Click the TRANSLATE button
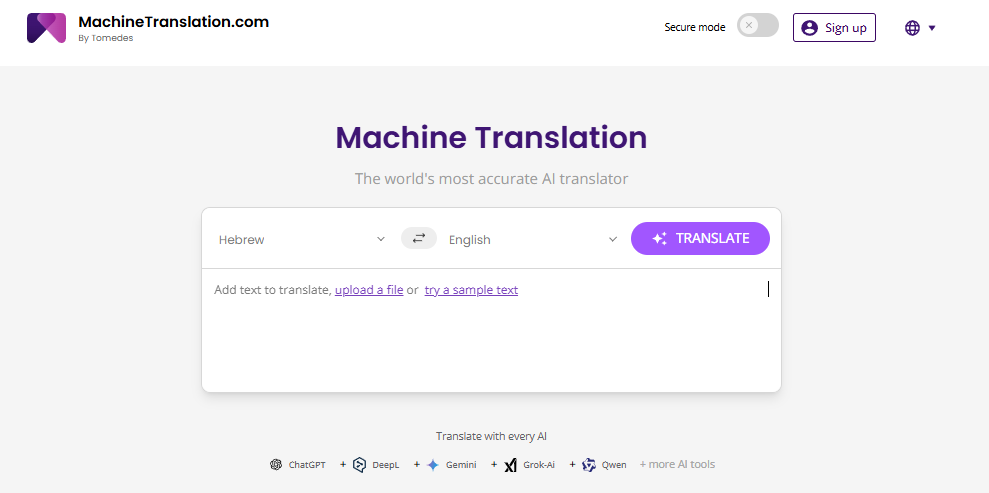Image resolution: width=989 pixels, height=493 pixels. click(x=700, y=238)
